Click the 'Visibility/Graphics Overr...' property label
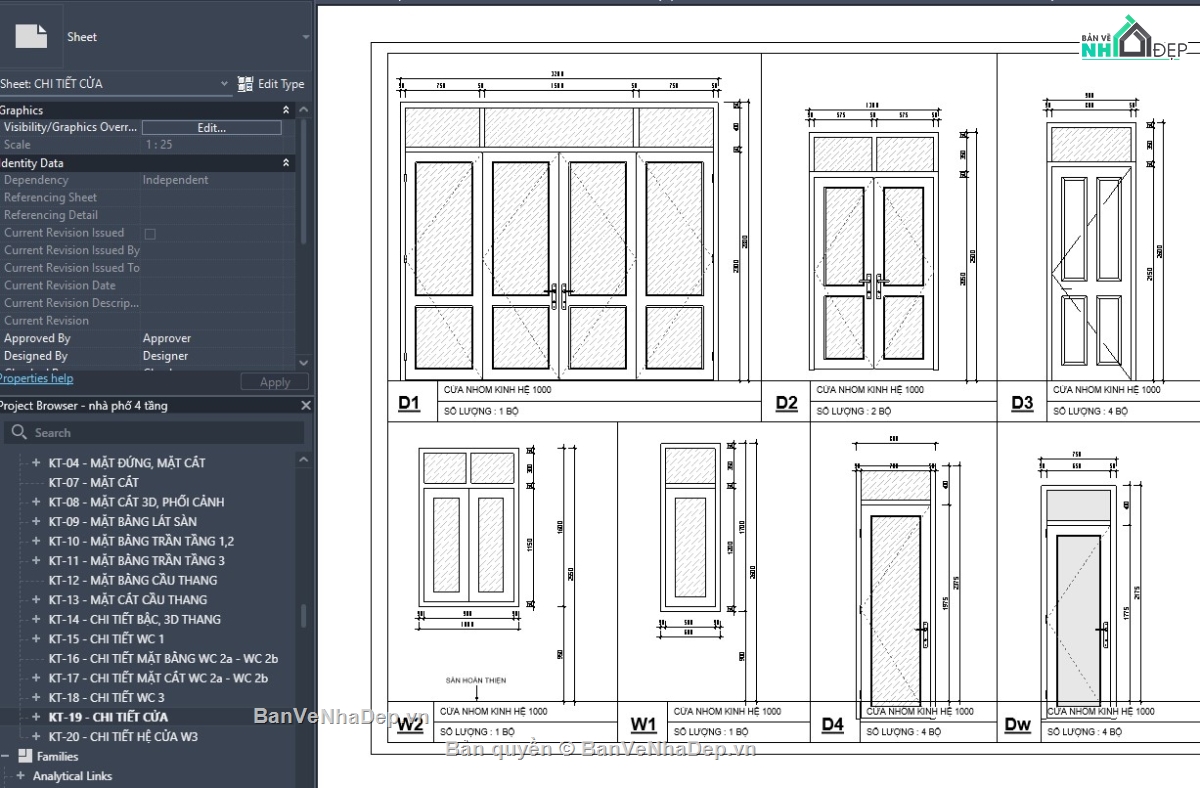 click(x=70, y=128)
